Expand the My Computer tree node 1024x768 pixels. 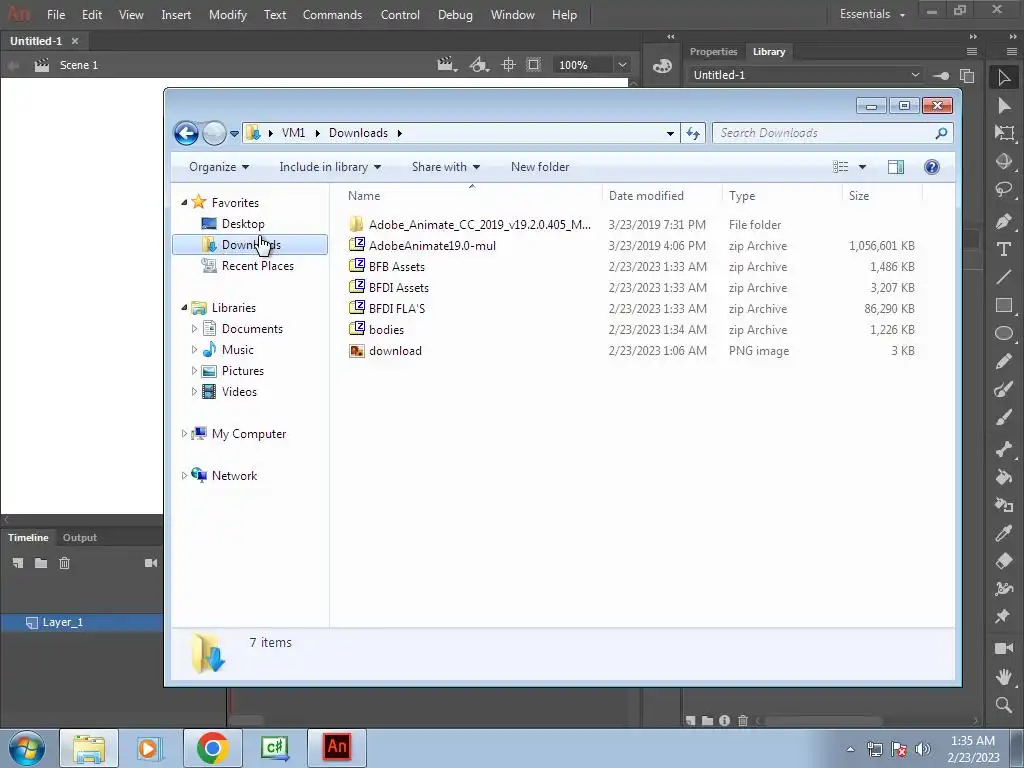184,434
